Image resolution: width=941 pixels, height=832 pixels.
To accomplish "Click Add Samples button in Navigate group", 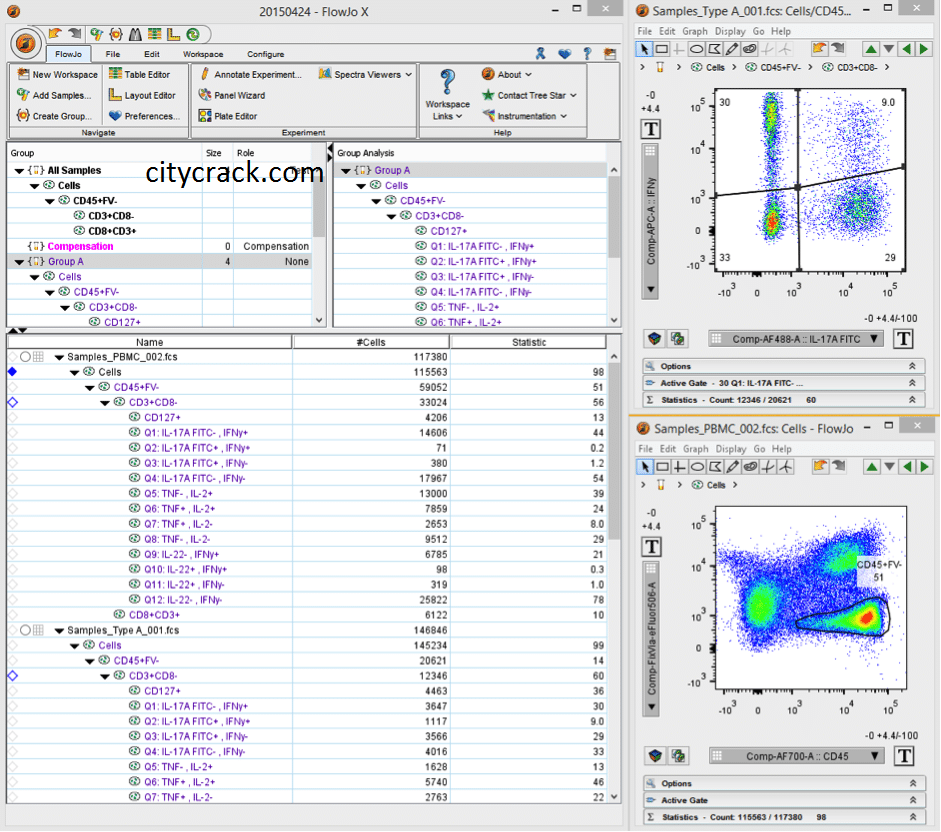I will pos(55,95).
